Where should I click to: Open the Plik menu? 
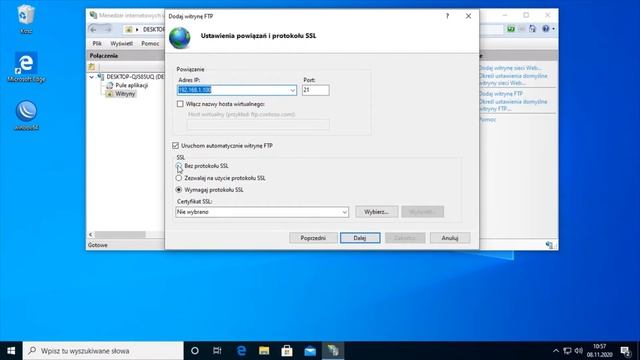coord(97,43)
